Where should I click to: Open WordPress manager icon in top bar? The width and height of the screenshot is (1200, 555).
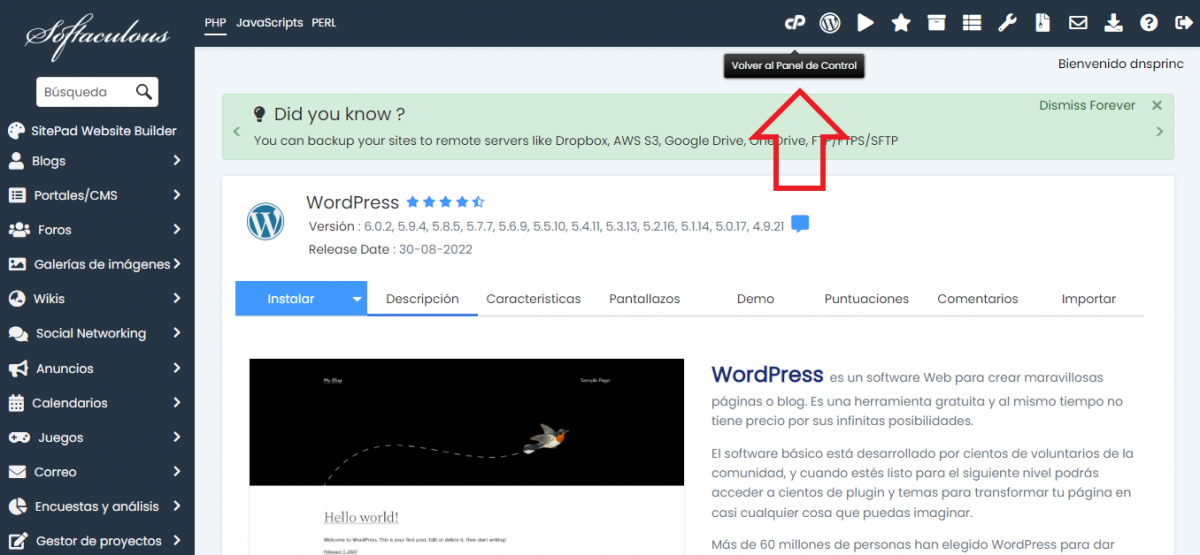point(830,22)
